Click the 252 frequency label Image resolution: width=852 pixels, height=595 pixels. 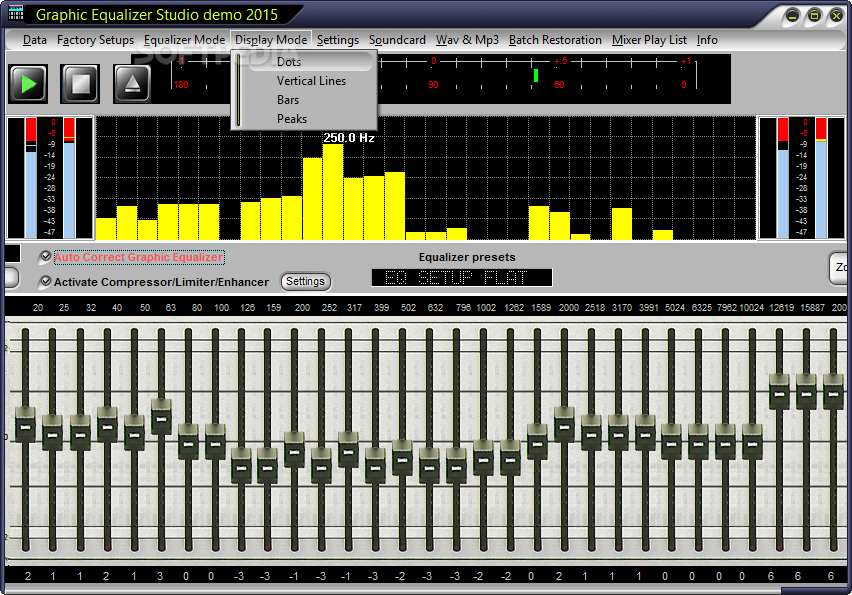pyautogui.click(x=329, y=308)
